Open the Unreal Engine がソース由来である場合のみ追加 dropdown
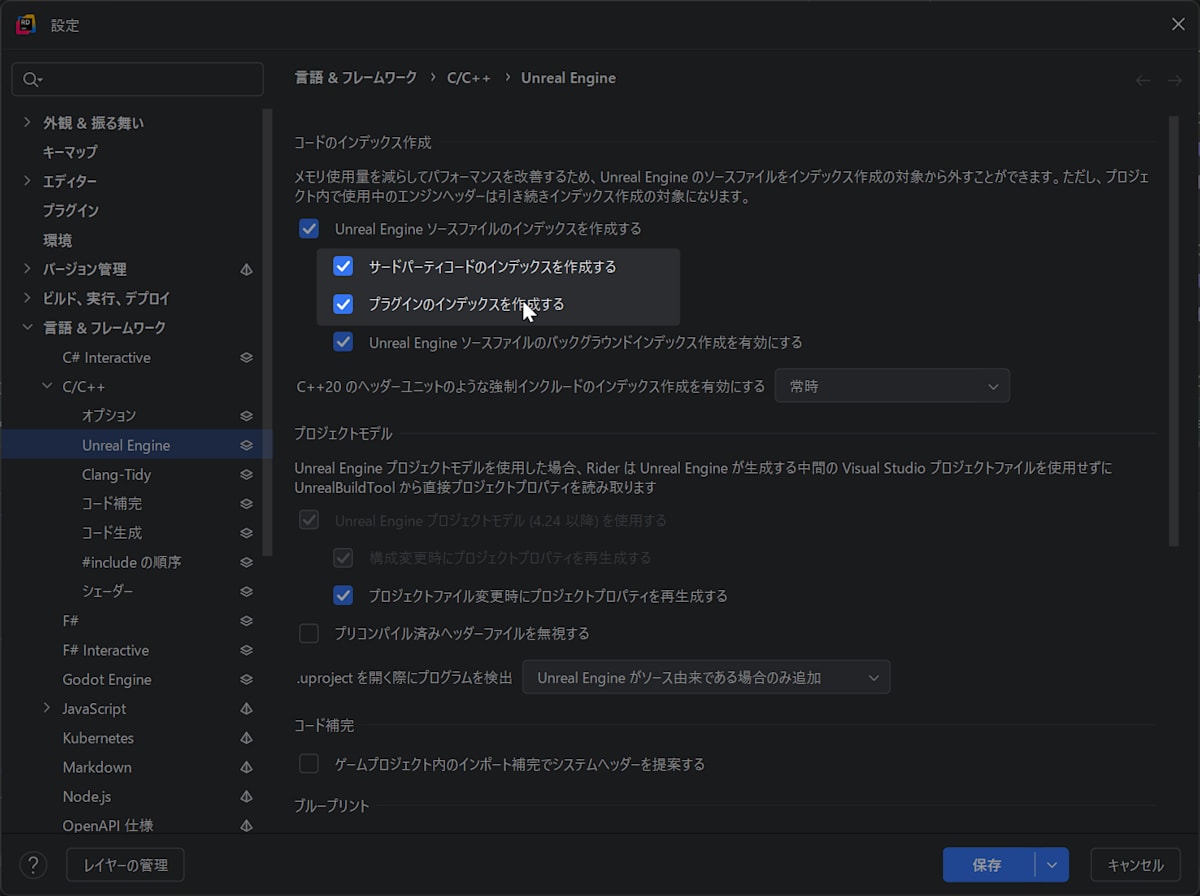 [x=706, y=678]
